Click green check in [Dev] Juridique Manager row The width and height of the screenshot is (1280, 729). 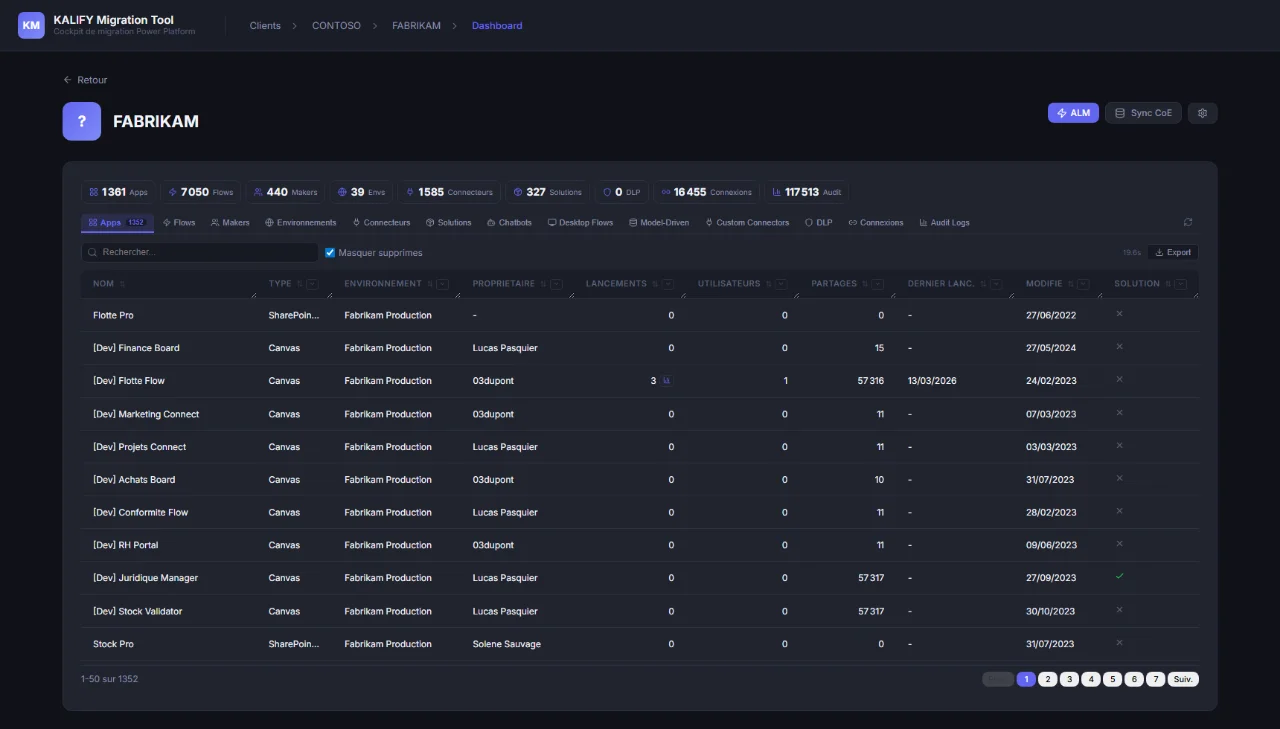coord(1119,576)
